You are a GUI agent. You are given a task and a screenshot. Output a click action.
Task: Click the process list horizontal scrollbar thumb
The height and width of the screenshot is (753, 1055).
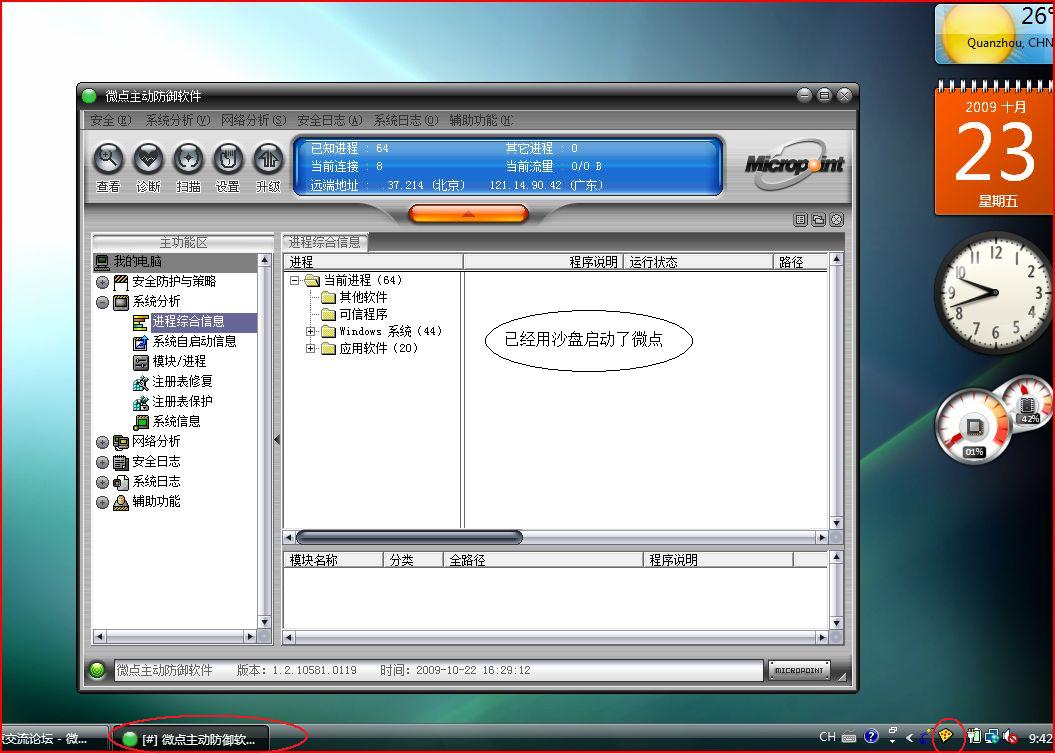(x=409, y=537)
